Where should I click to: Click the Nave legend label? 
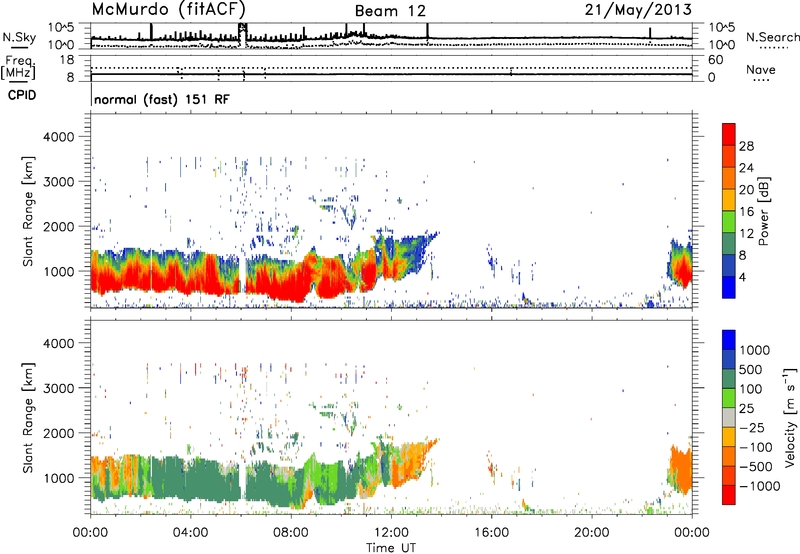point(760,70)
